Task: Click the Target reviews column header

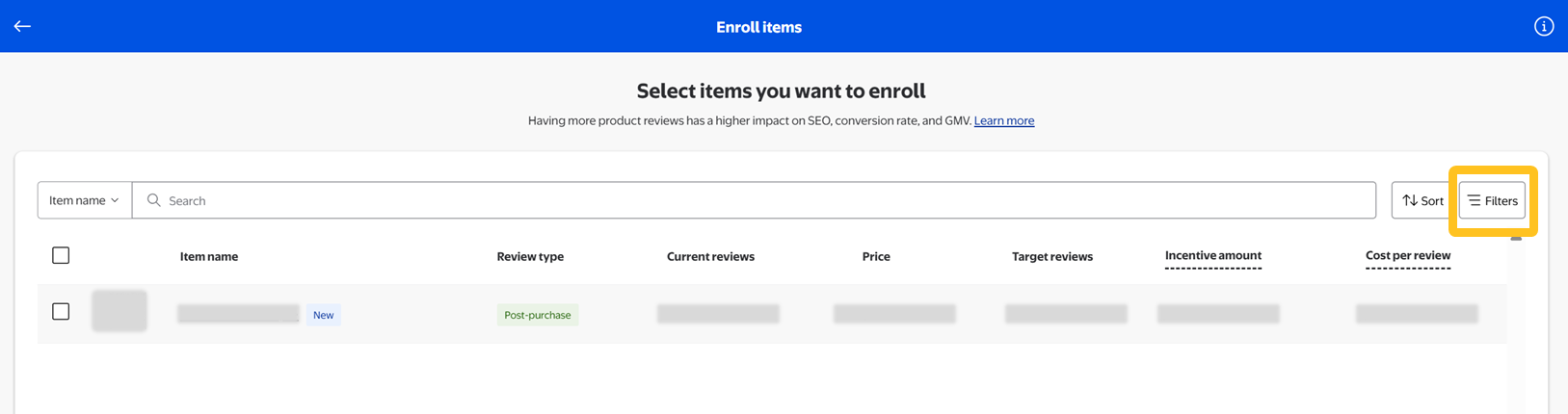Action: 1051,256
